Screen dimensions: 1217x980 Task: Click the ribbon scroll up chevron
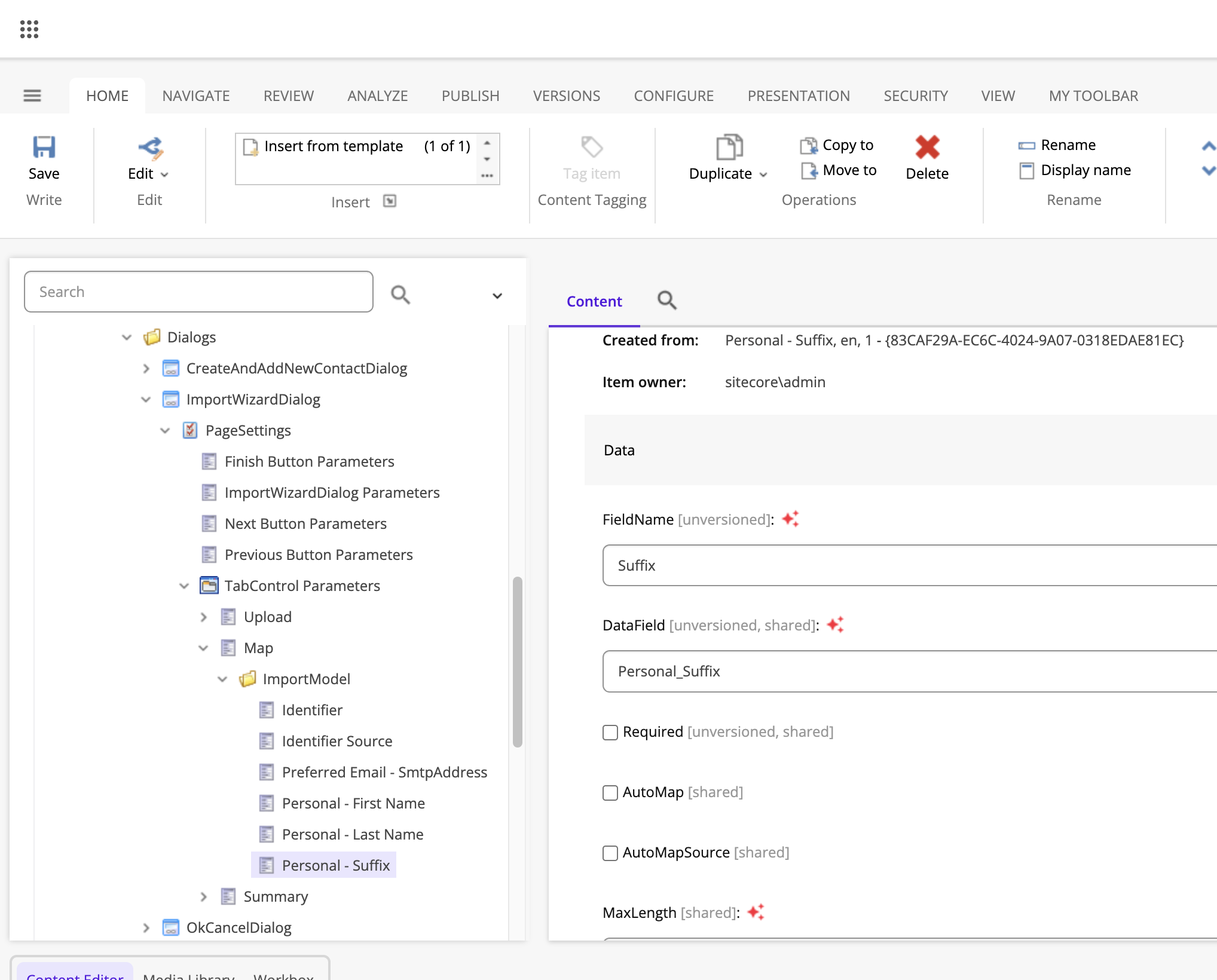tap(1209, 145)
